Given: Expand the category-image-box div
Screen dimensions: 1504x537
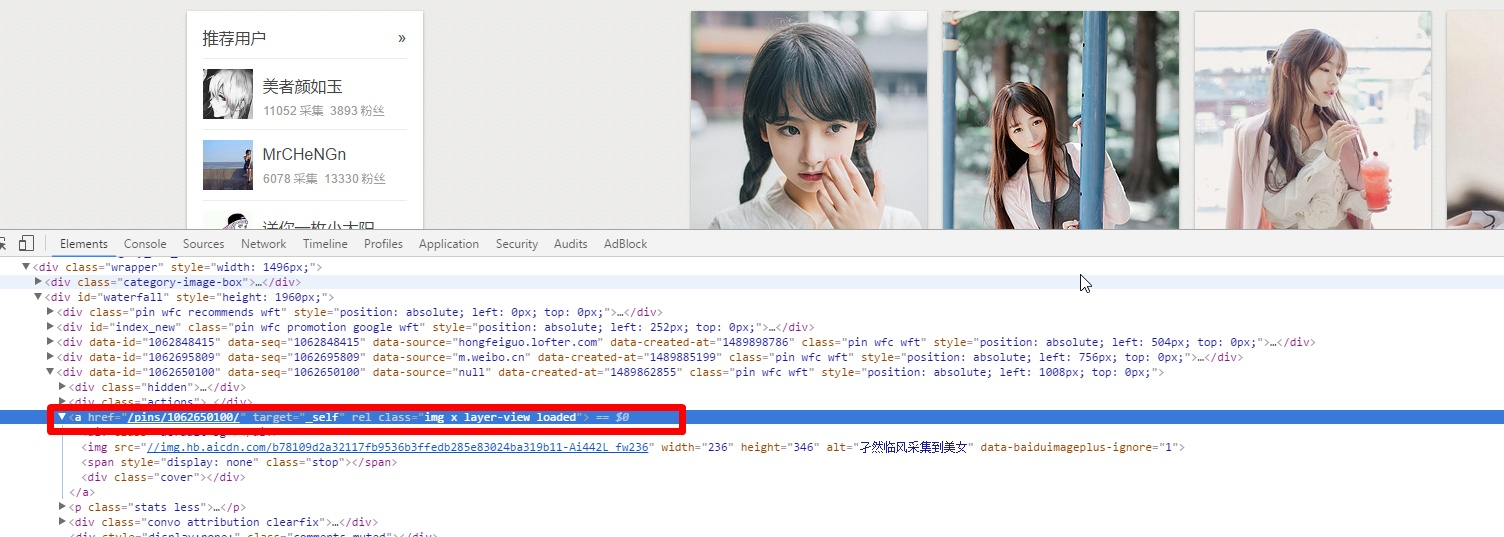Looking at the screenshot, I should 39,282.
